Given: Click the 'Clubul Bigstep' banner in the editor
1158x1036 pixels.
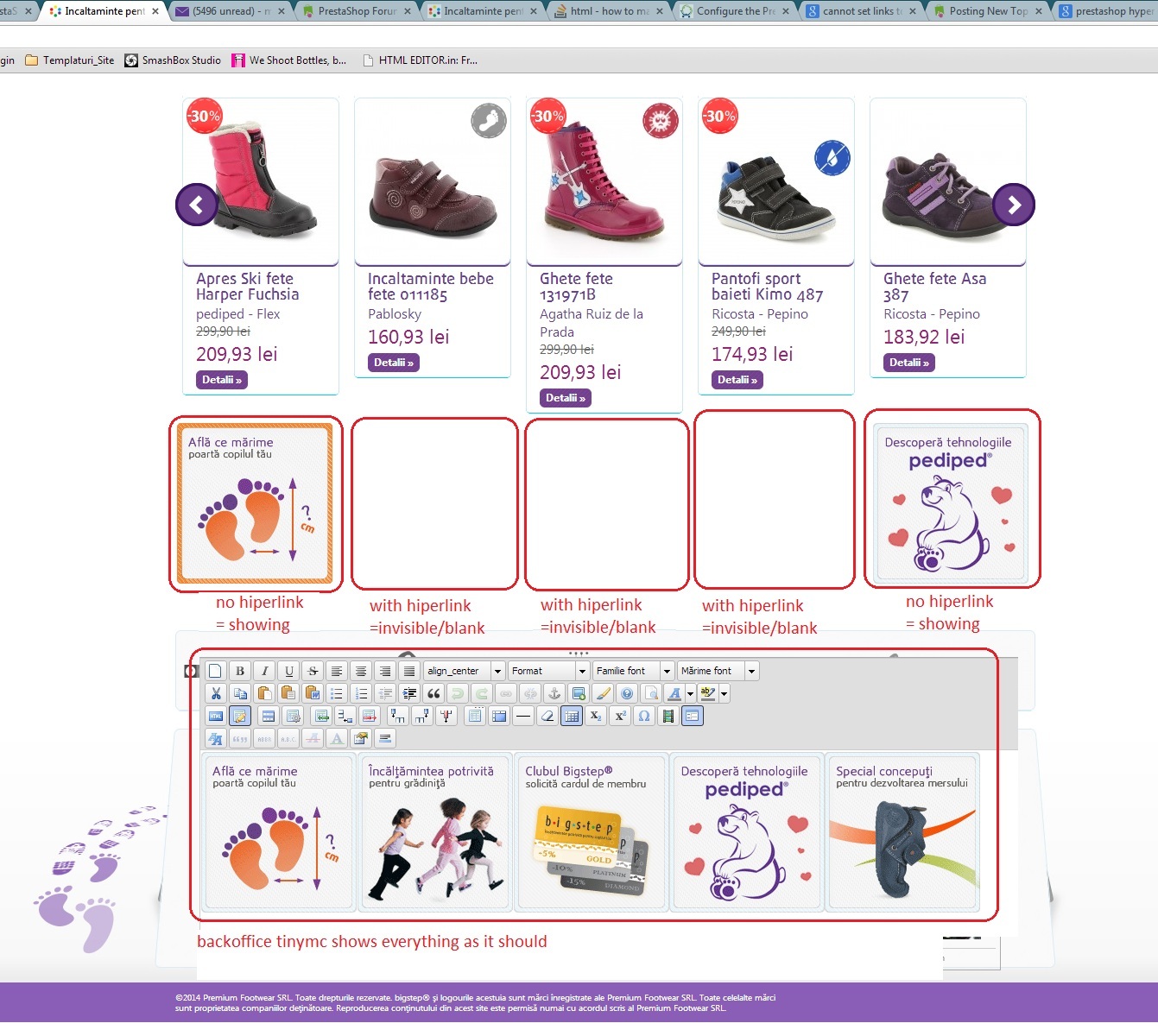Looking at the screenshot, I should click(x=591, y=833).
